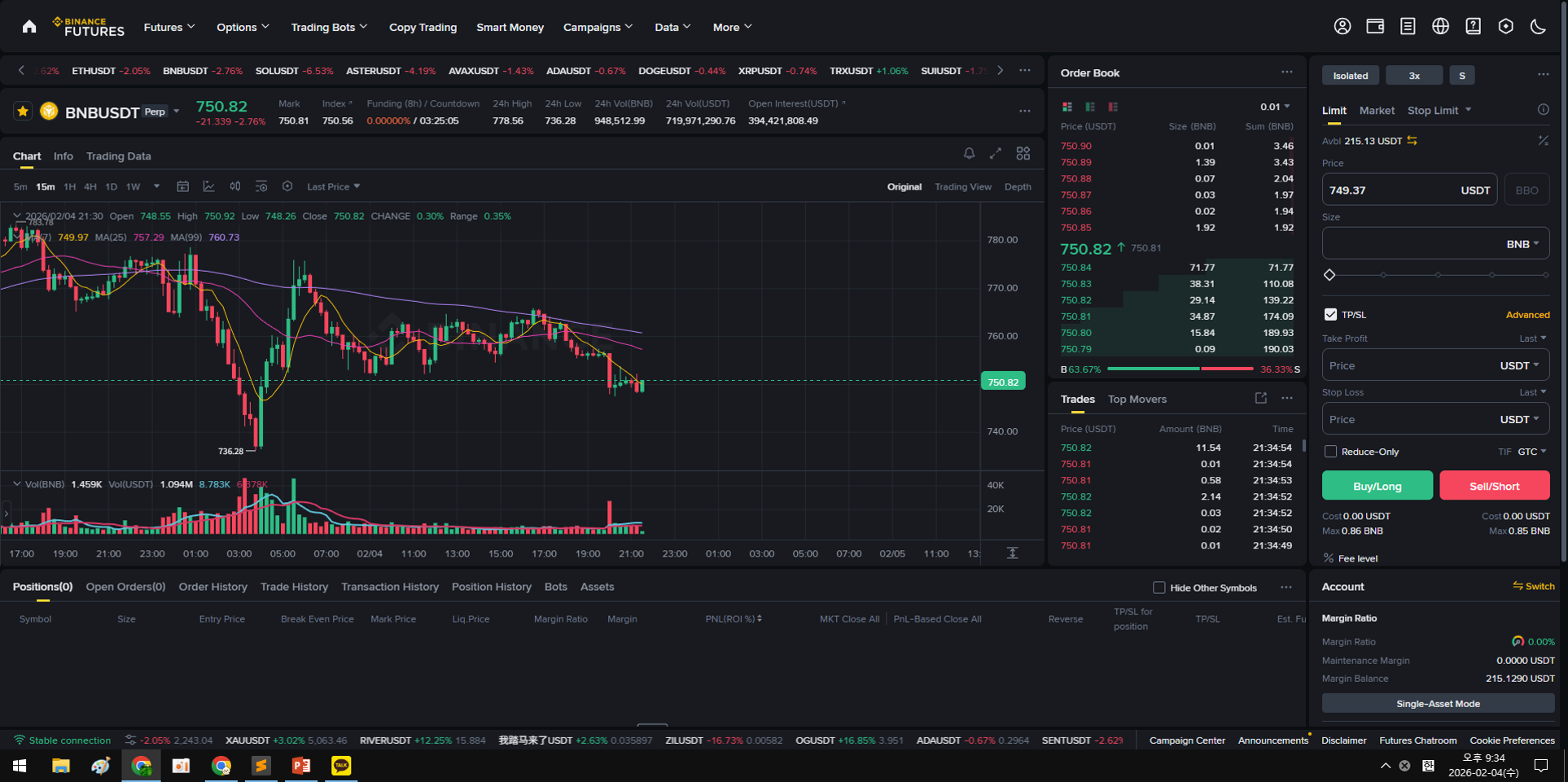Show buy orders only view
Screen dimensions: 1568x782
click(x=1090, y=107)
